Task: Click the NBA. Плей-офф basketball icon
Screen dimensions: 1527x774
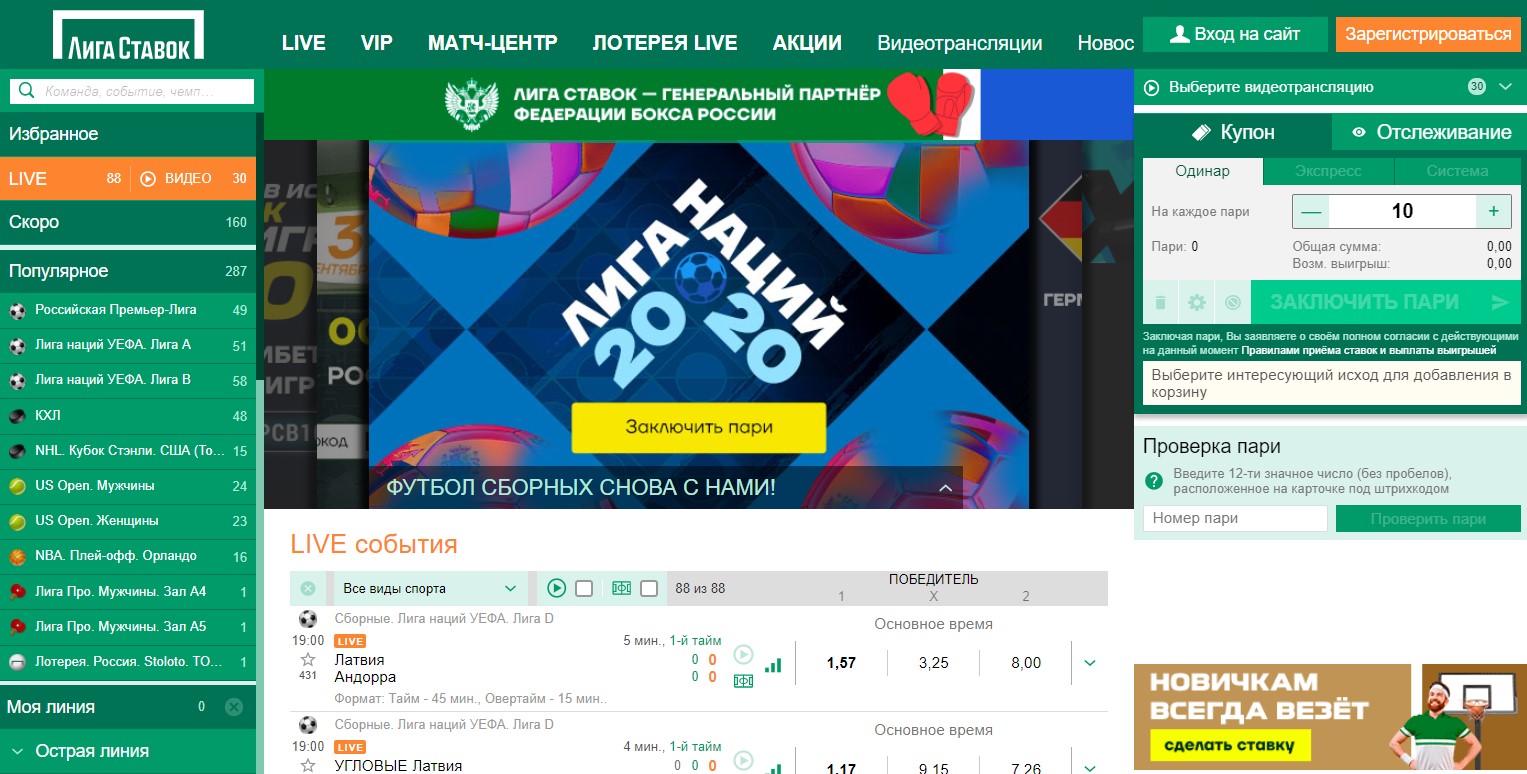Action: point(18,557)
